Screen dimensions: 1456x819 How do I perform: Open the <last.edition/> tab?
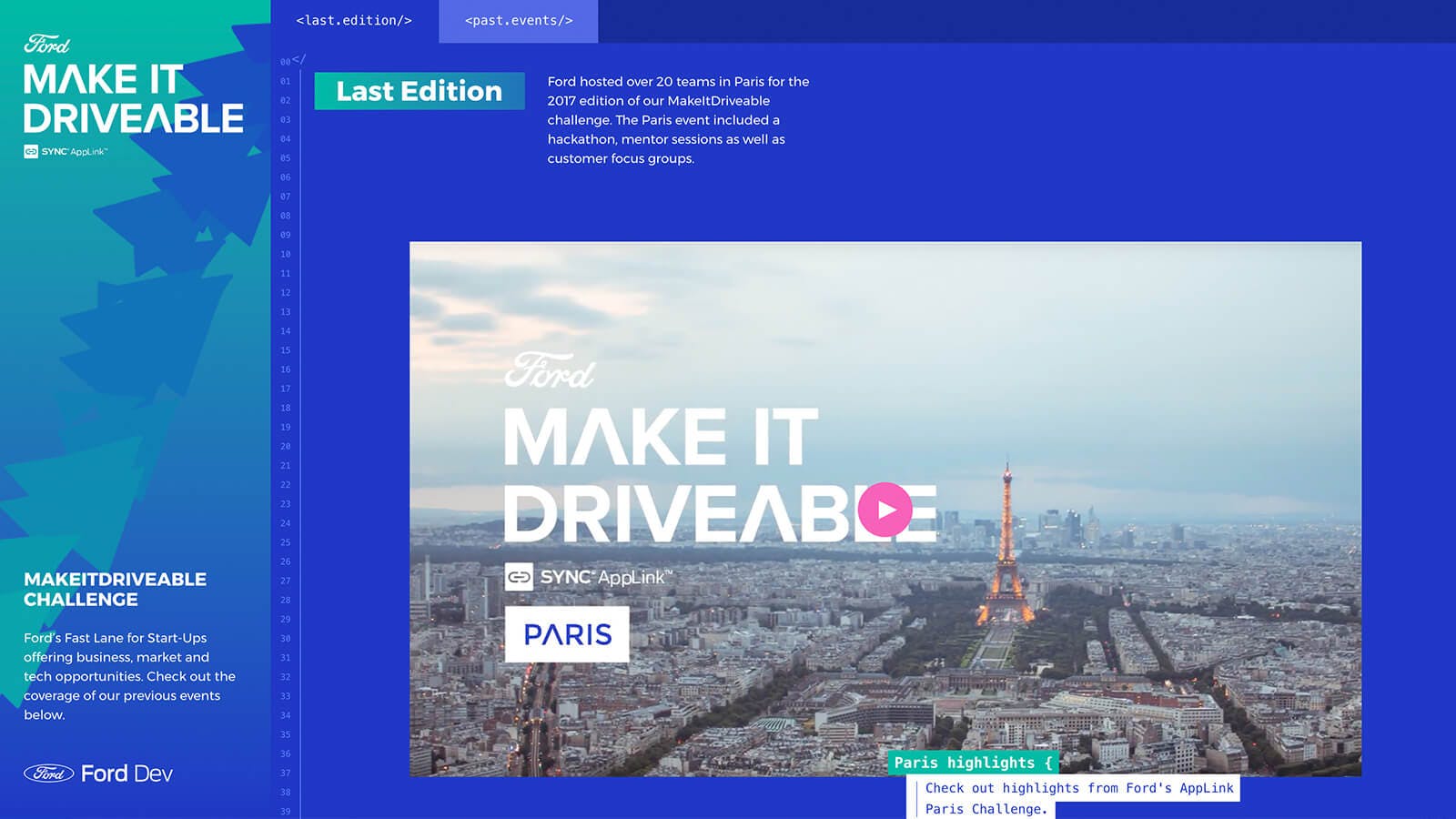pos(354,20)
